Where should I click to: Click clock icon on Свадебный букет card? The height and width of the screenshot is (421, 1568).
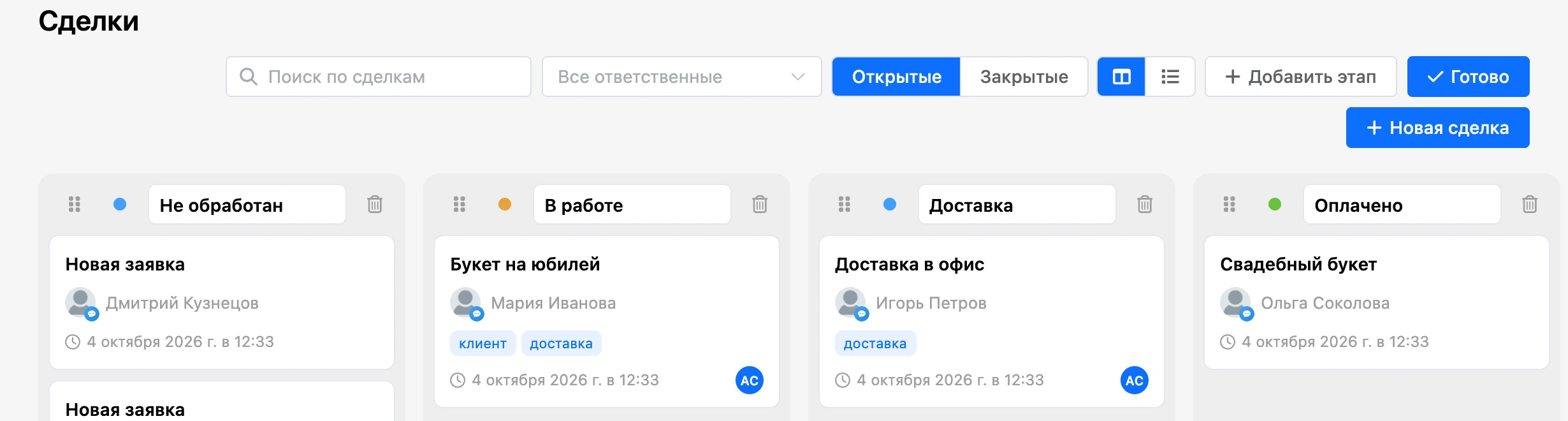[x=1228, y=342]
